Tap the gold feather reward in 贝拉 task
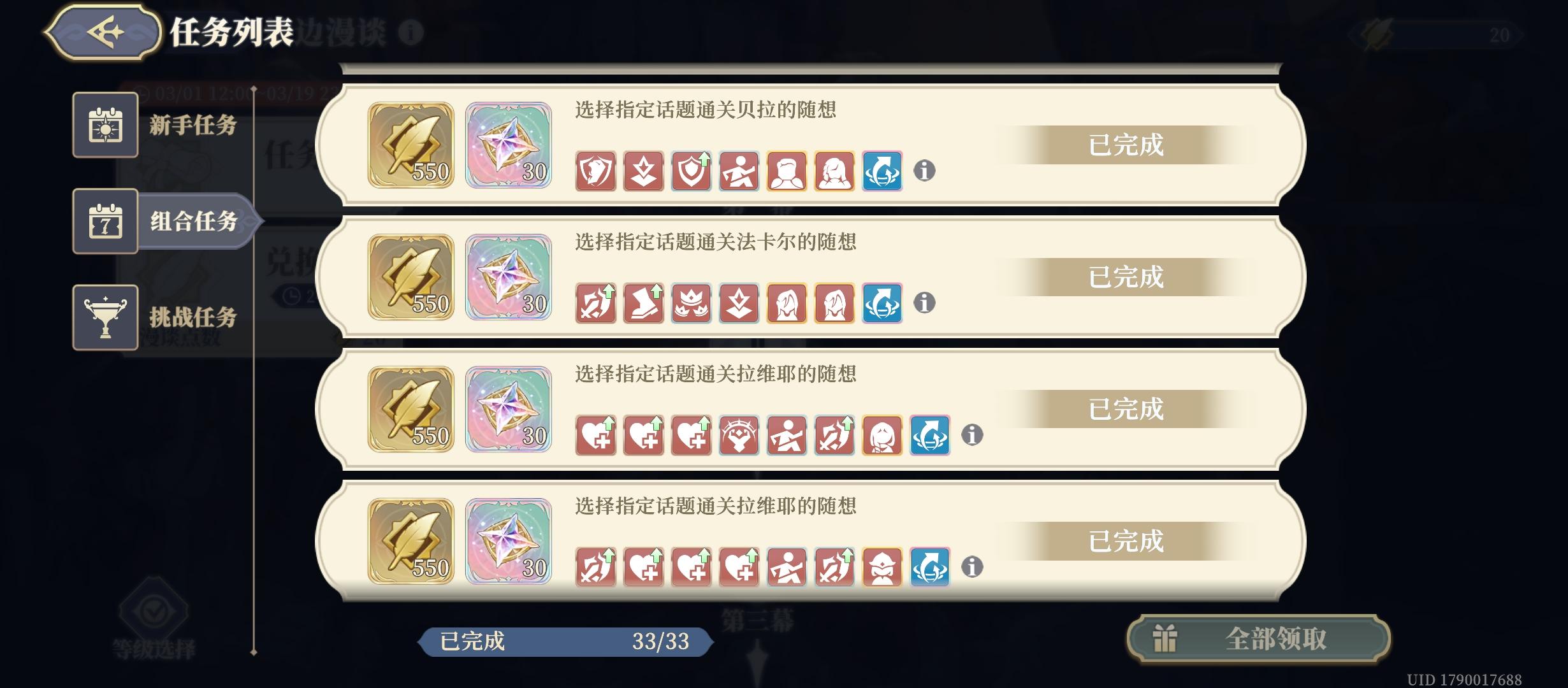 click(411, 145)
